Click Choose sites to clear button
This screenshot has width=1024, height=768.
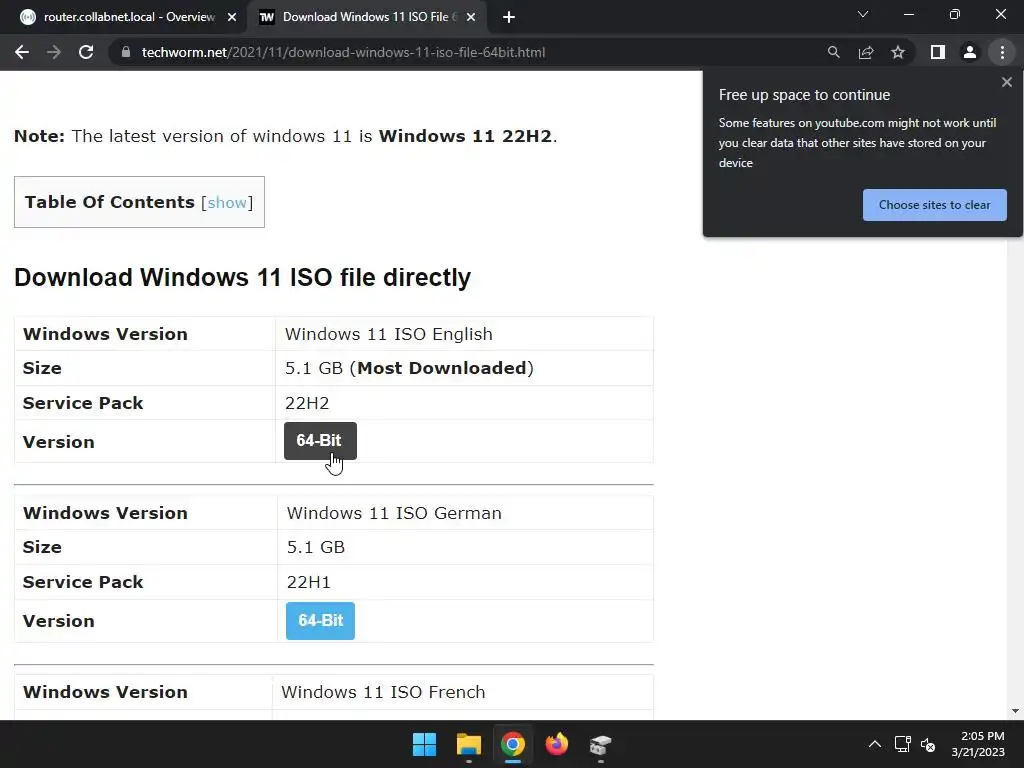(x=935, y=205)
